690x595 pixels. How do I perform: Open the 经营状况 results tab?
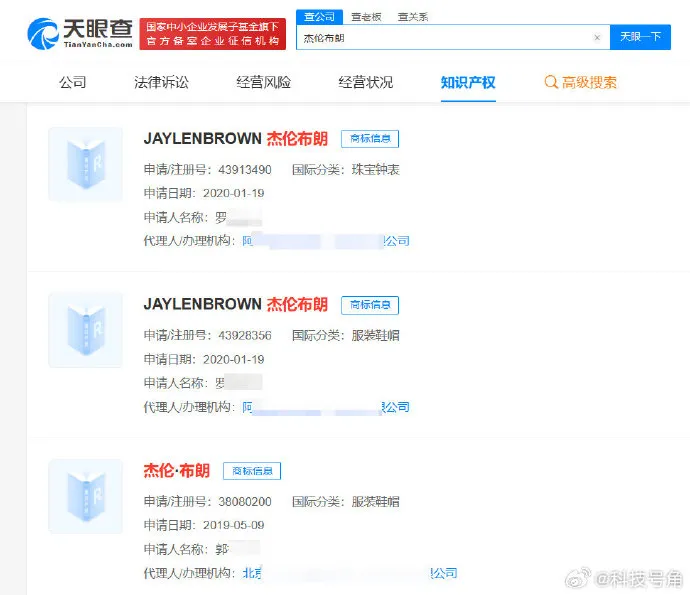coord(366,82)
